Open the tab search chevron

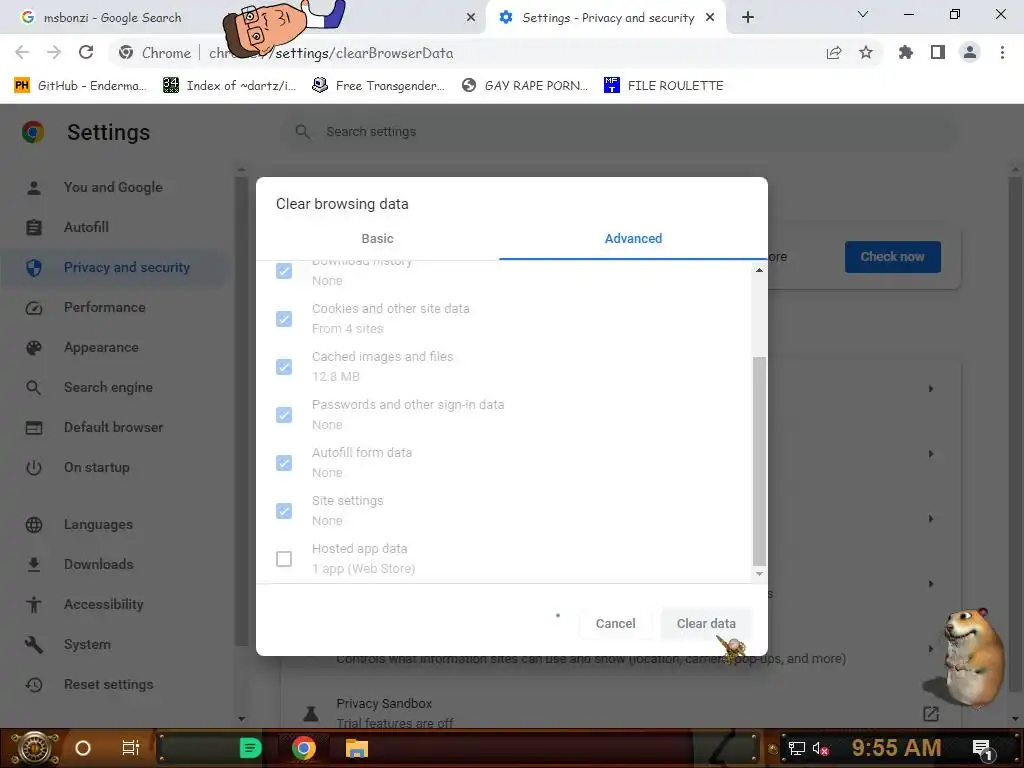coord(863,14)
